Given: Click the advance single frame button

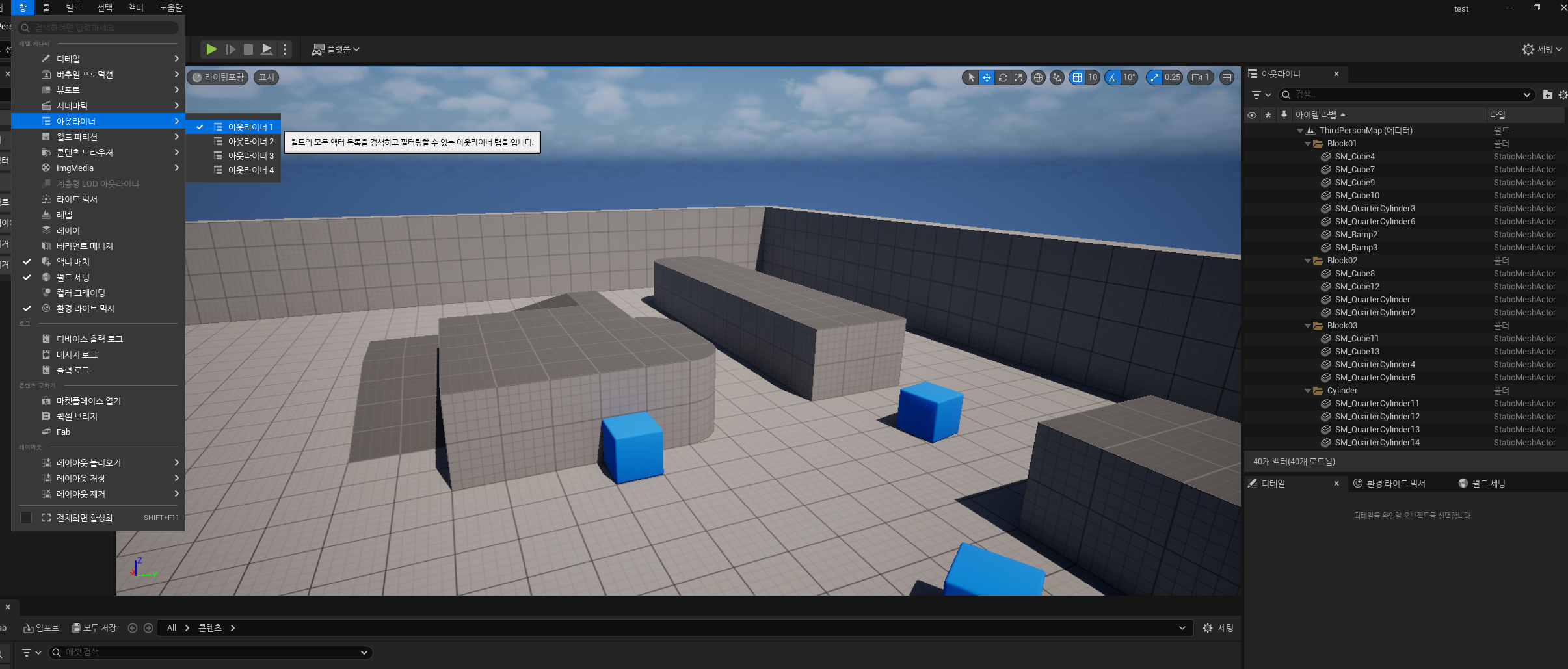Looking at the screenshot, I should [x=230, y=49].
